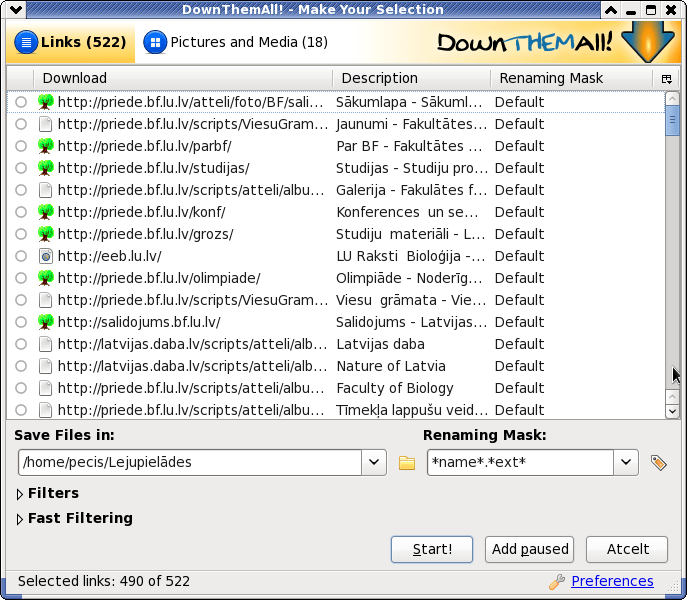
Task: Select the radio button for the Galerija row
Action: tap(21, 190)
